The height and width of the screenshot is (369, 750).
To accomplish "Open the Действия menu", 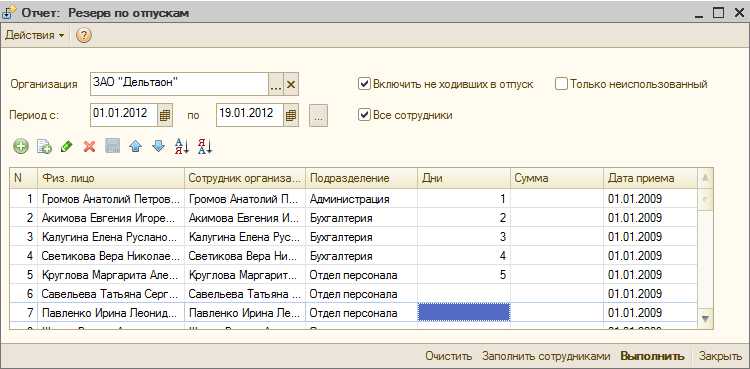I will point(34,35).
